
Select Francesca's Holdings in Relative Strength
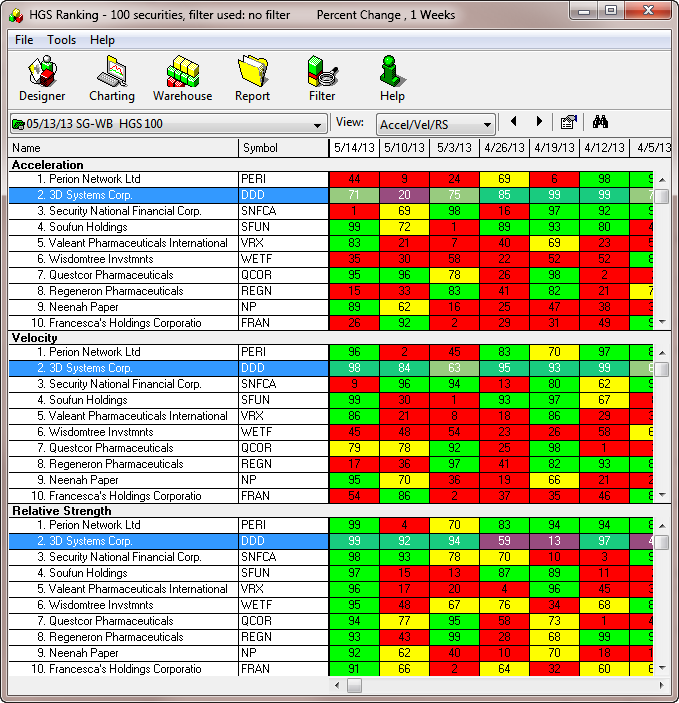[x=123, y=669]
